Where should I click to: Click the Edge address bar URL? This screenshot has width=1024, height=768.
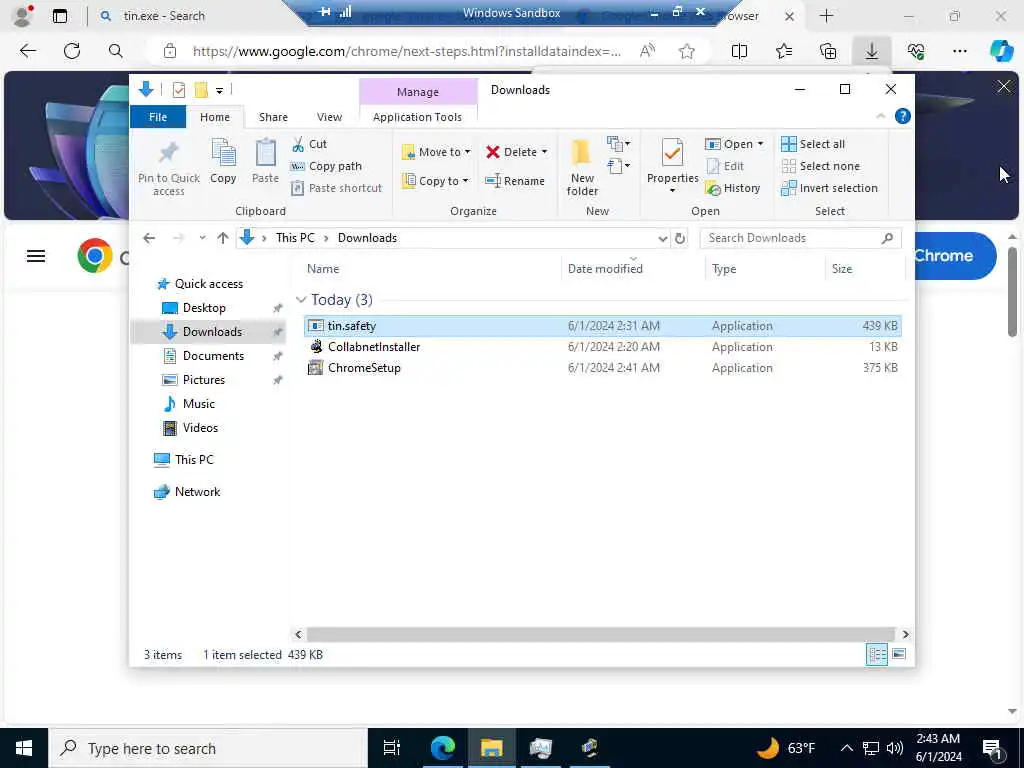pos(406,52)
